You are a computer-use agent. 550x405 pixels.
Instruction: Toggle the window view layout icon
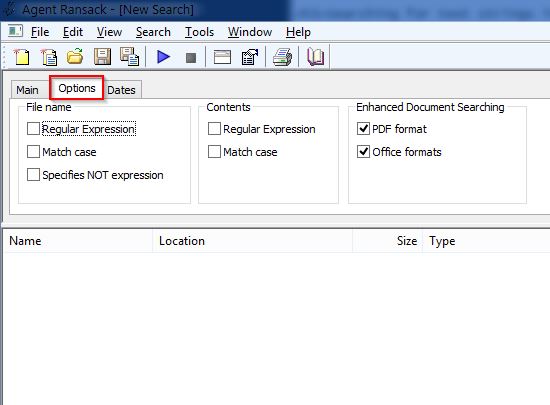[222, 57]
